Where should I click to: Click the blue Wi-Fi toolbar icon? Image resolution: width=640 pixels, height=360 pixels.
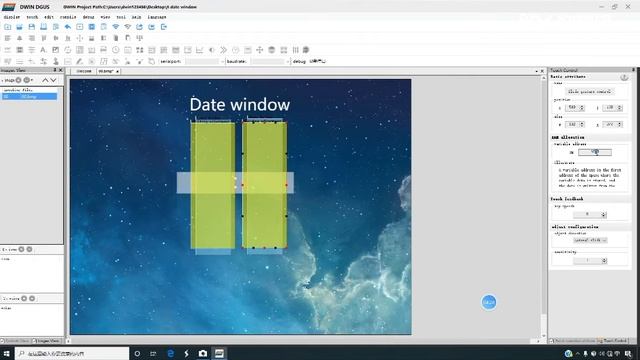[116, 27]
